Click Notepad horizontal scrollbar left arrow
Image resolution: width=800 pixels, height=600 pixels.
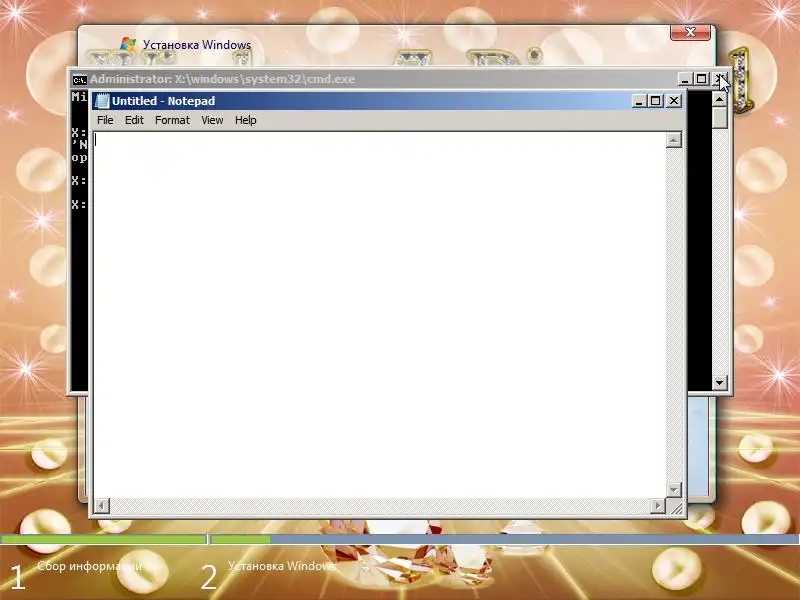[102, 506]
